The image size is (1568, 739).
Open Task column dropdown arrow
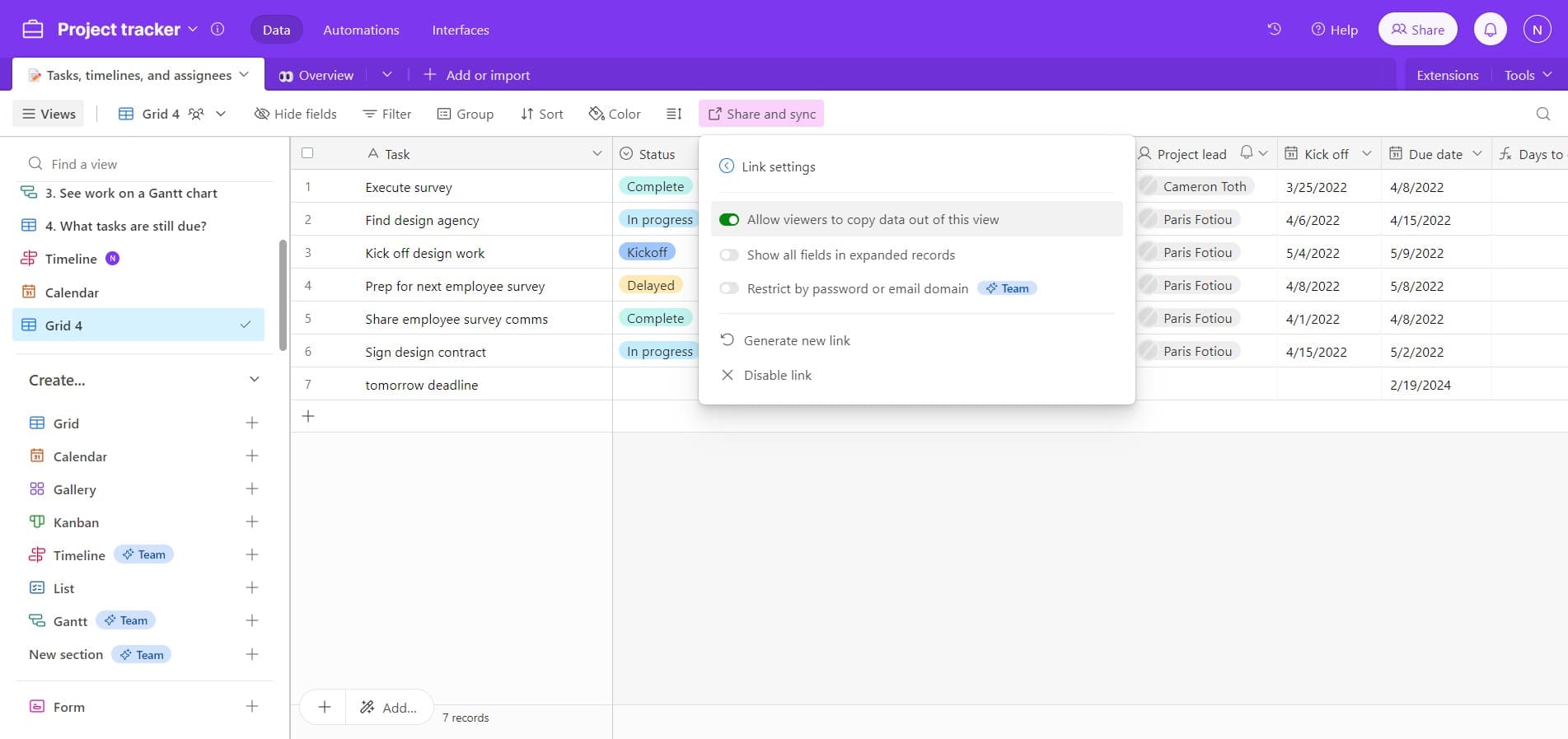point(597,154)
